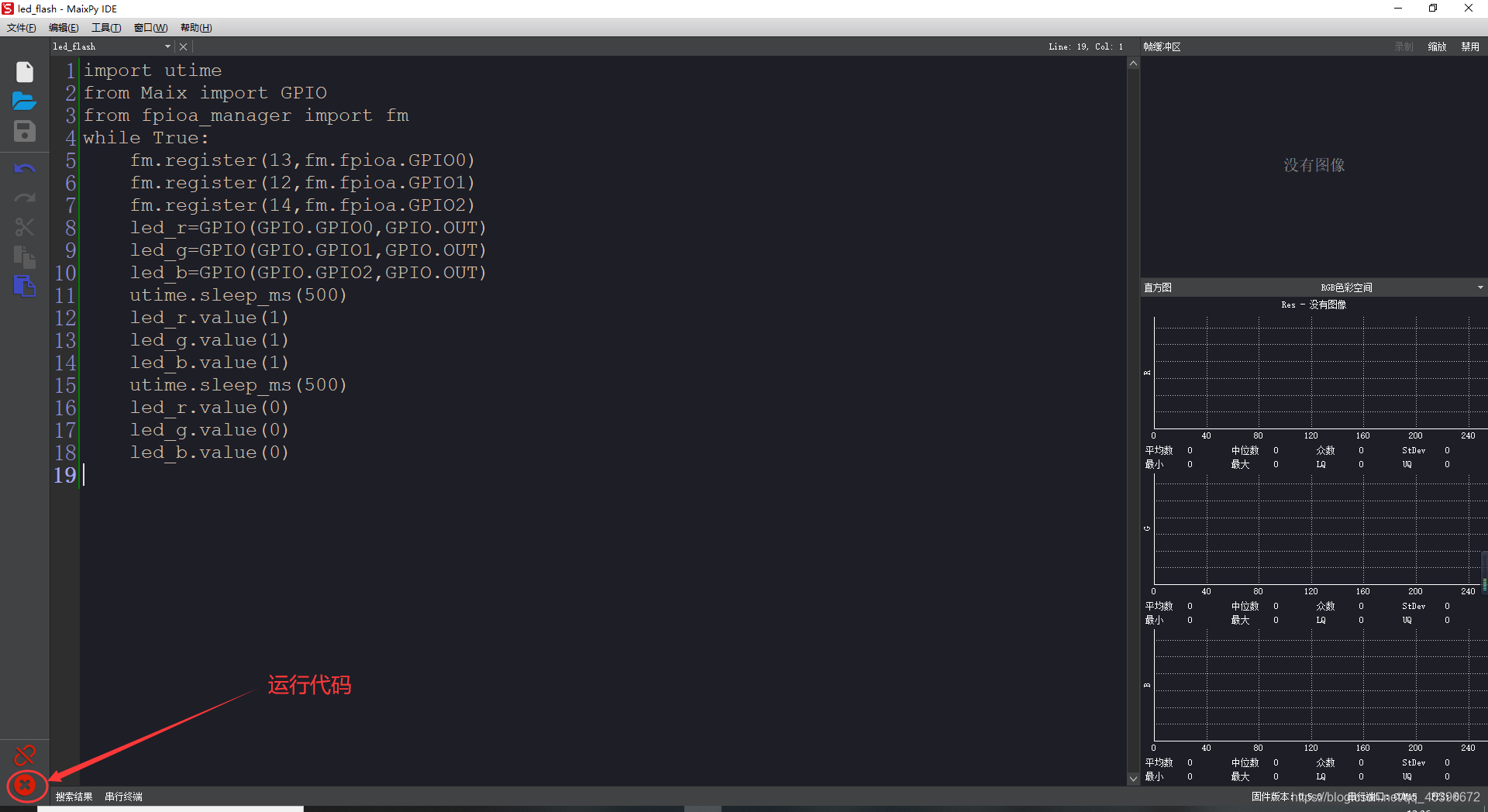Click the editor scrollbar up arrow
Screen dimensions: 1488x812
pos(1133,64)
